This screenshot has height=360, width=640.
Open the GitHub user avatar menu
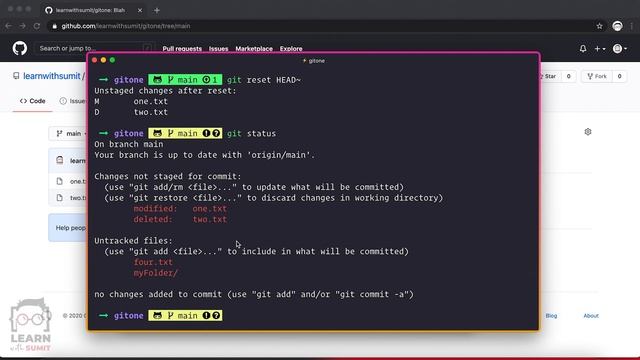[x=620, y=49]
